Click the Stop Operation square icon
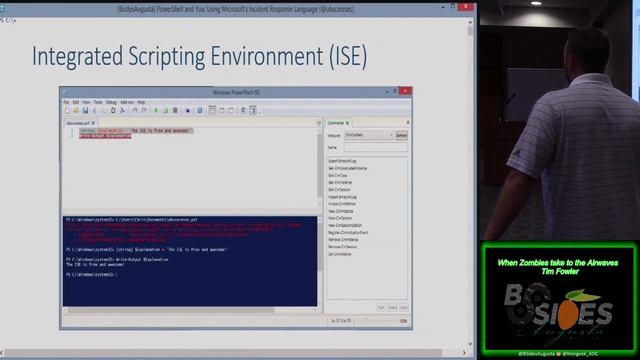640x360 pixels. coord(175,110)
